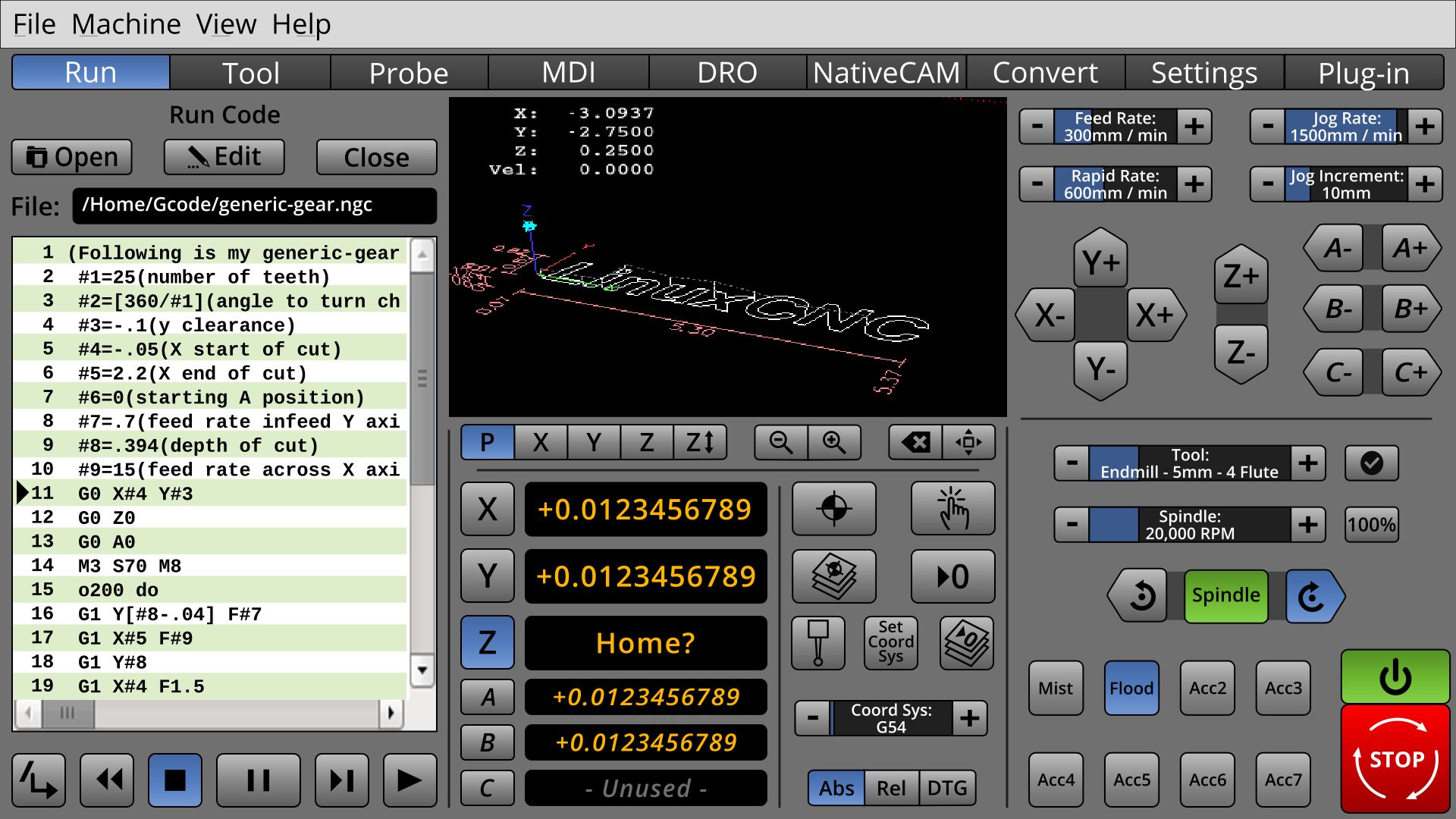The height and width of the screenshot is (819, 1456).
Task: Click the zoom in magnifier icon
Action: tap(833, 442)
